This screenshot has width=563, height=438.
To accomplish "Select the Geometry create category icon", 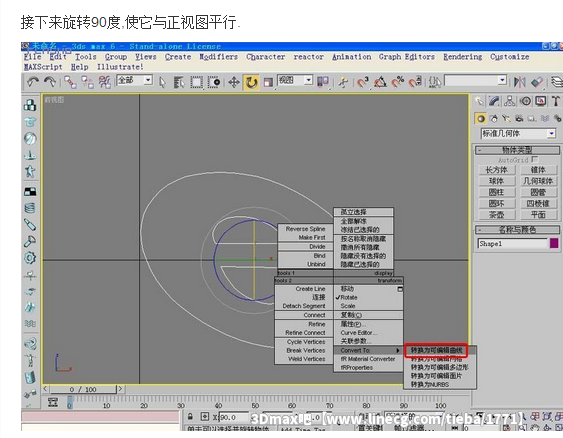I will click(x=480, y=118).
